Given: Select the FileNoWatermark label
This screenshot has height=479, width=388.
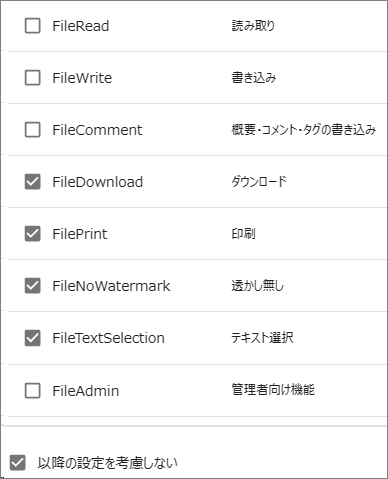Looking at the screenshot, I should [111, 286].
